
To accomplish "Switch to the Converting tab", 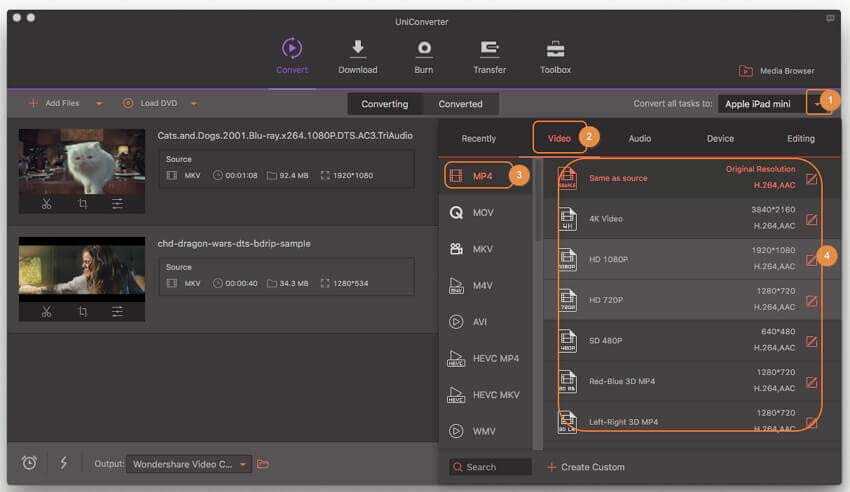I will click(384, 103).
